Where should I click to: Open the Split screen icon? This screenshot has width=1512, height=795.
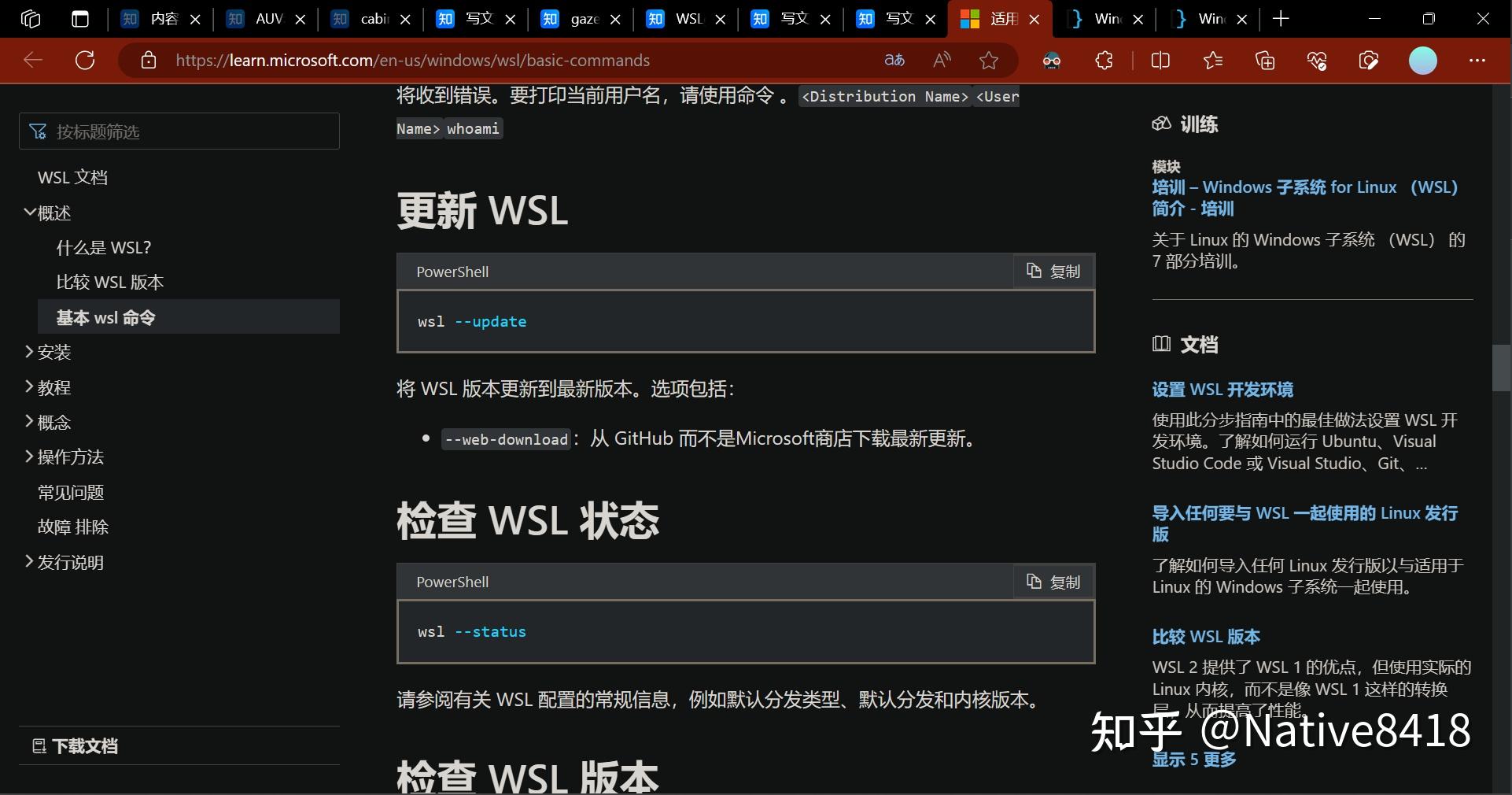click(x=1160, y=60)
